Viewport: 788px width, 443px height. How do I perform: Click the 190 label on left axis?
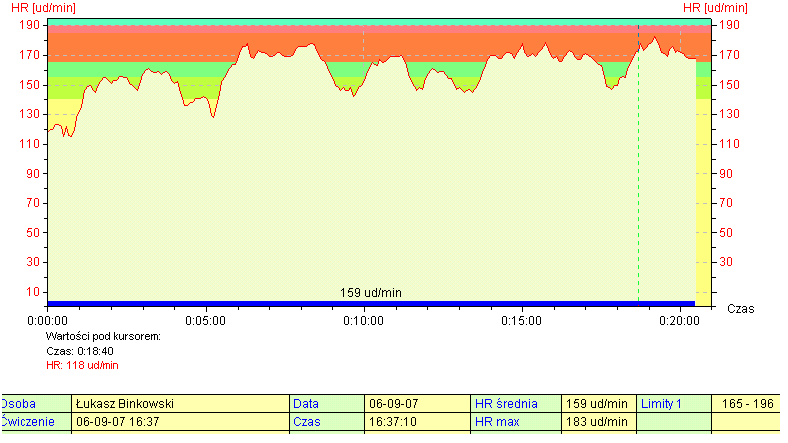pos(30,25)
